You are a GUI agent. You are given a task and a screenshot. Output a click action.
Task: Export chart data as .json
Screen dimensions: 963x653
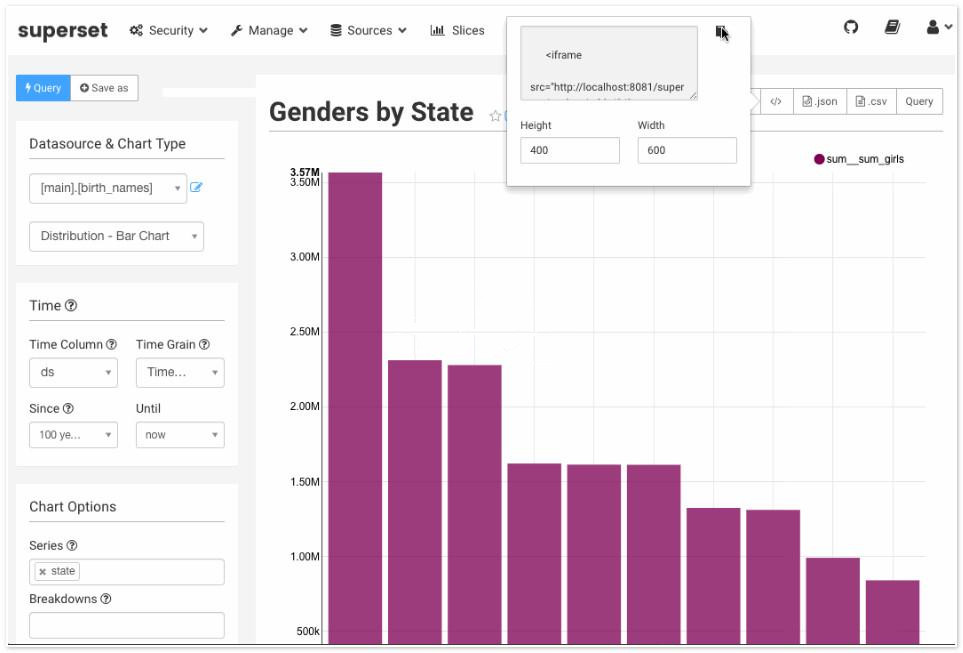tap(820, 101)
